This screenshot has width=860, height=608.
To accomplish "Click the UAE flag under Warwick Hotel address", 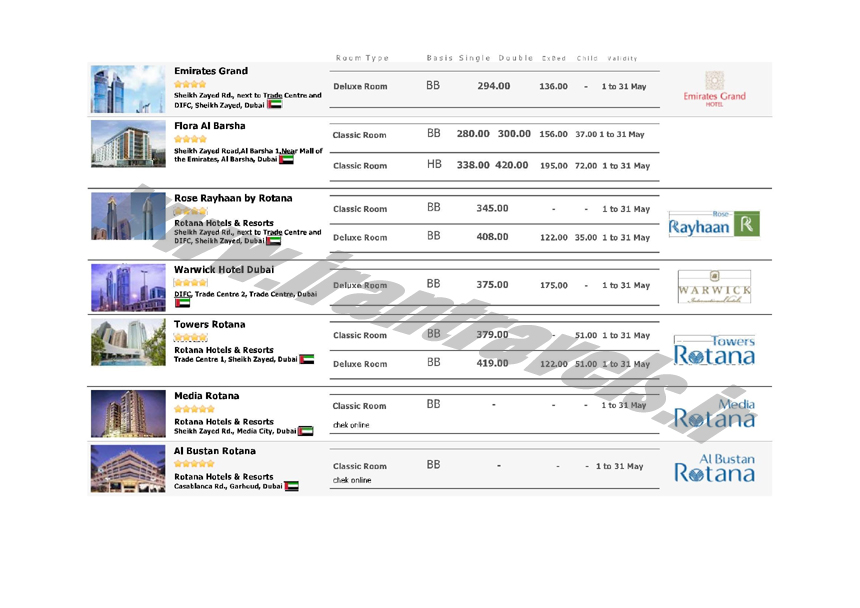I will click(x=182, y=303).
